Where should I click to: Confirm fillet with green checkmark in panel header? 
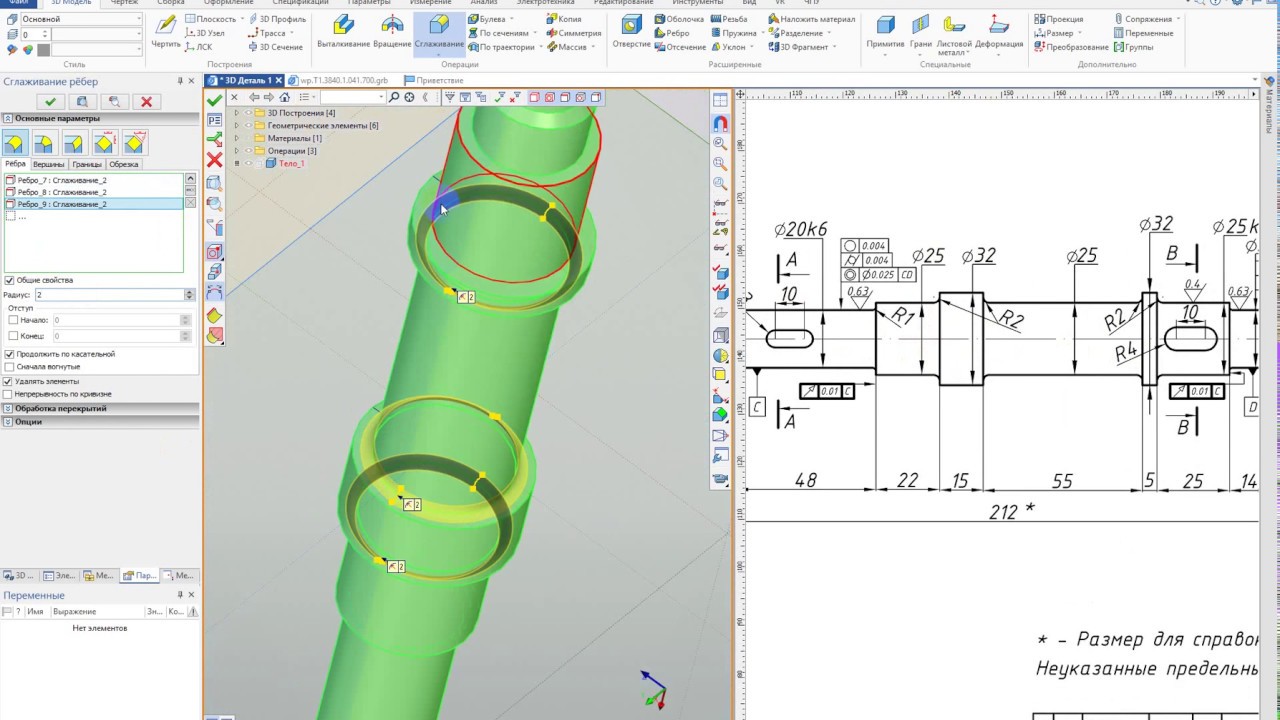(x=50, y=101)
